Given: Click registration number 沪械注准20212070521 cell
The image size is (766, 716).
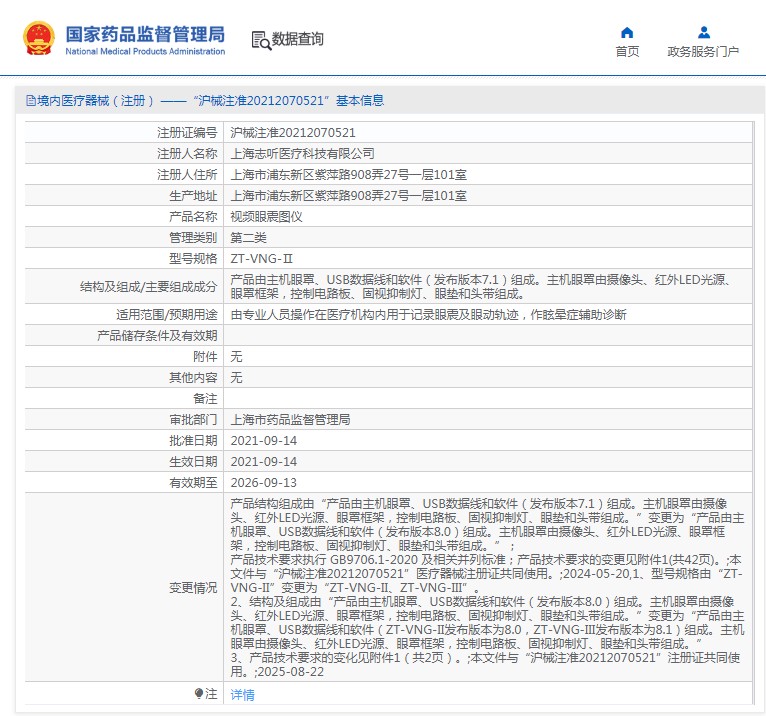Looking at the screenshot, I should tap(293, 132).
